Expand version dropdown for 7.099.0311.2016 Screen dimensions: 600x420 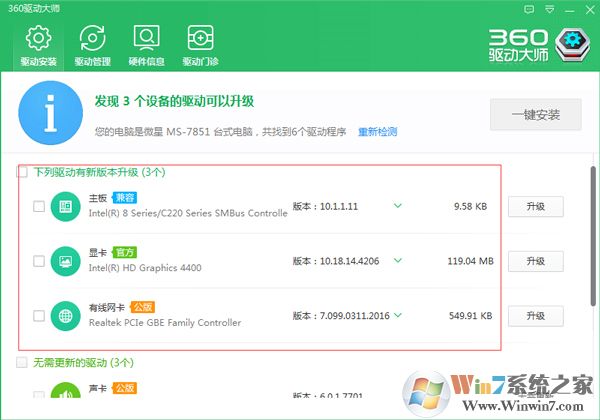pos(397,314)
